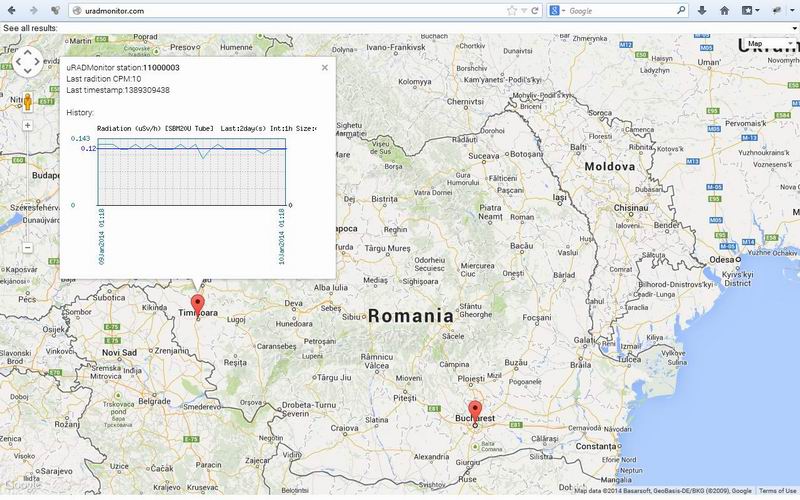Click the Chisinau city label
The height and width of the screenshot is (500, 800).
pyautogui.click(x=631, y=208)
